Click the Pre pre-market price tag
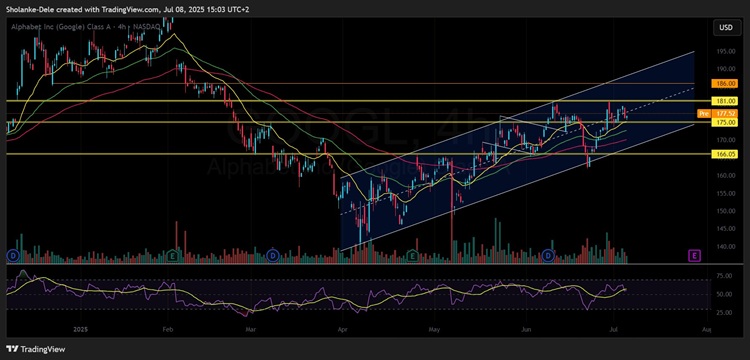The width and height of the screenshot is (750, 360). (x=704, y=114)
